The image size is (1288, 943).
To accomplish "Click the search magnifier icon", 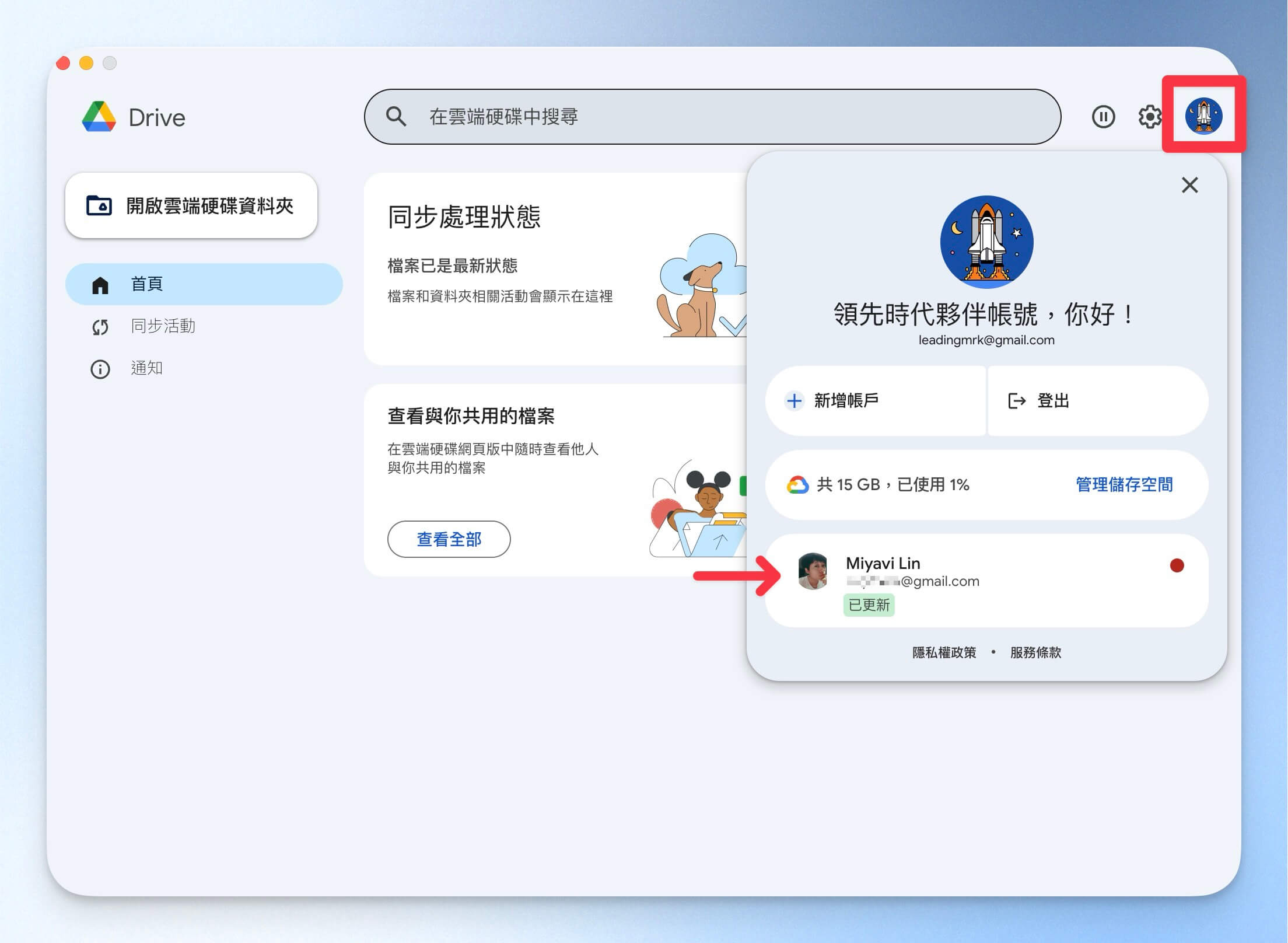I will [396, 117].
